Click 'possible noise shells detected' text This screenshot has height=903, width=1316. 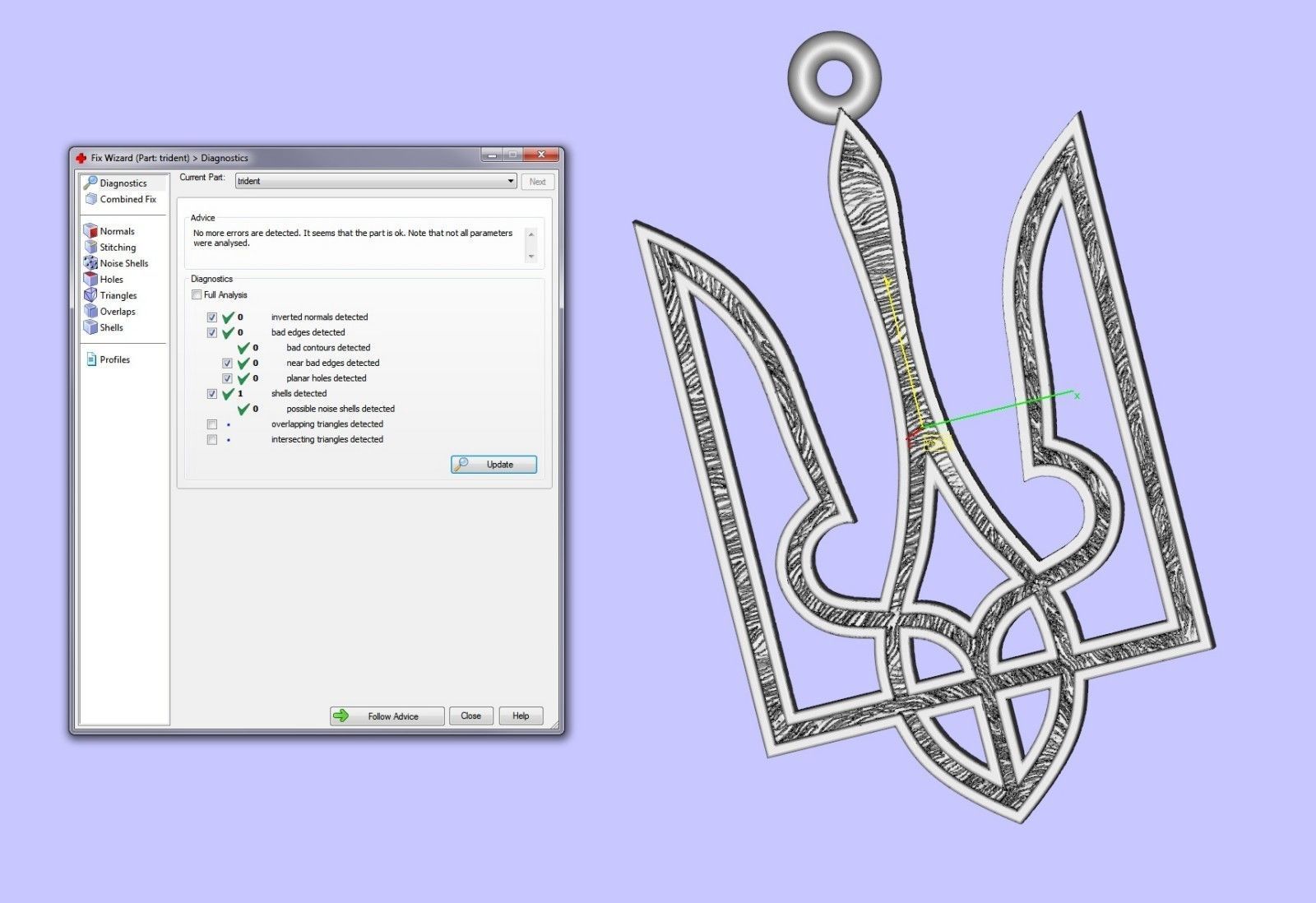tap(341, 409)
